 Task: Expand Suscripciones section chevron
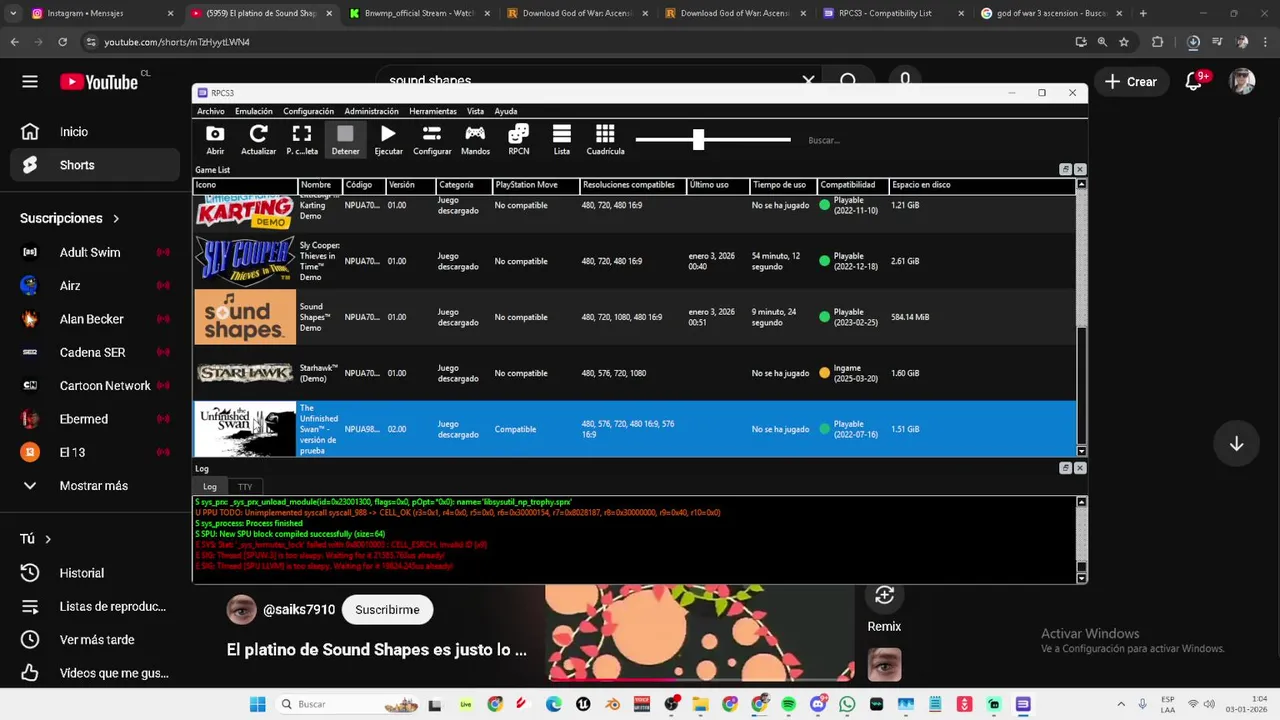coord(116,218)
